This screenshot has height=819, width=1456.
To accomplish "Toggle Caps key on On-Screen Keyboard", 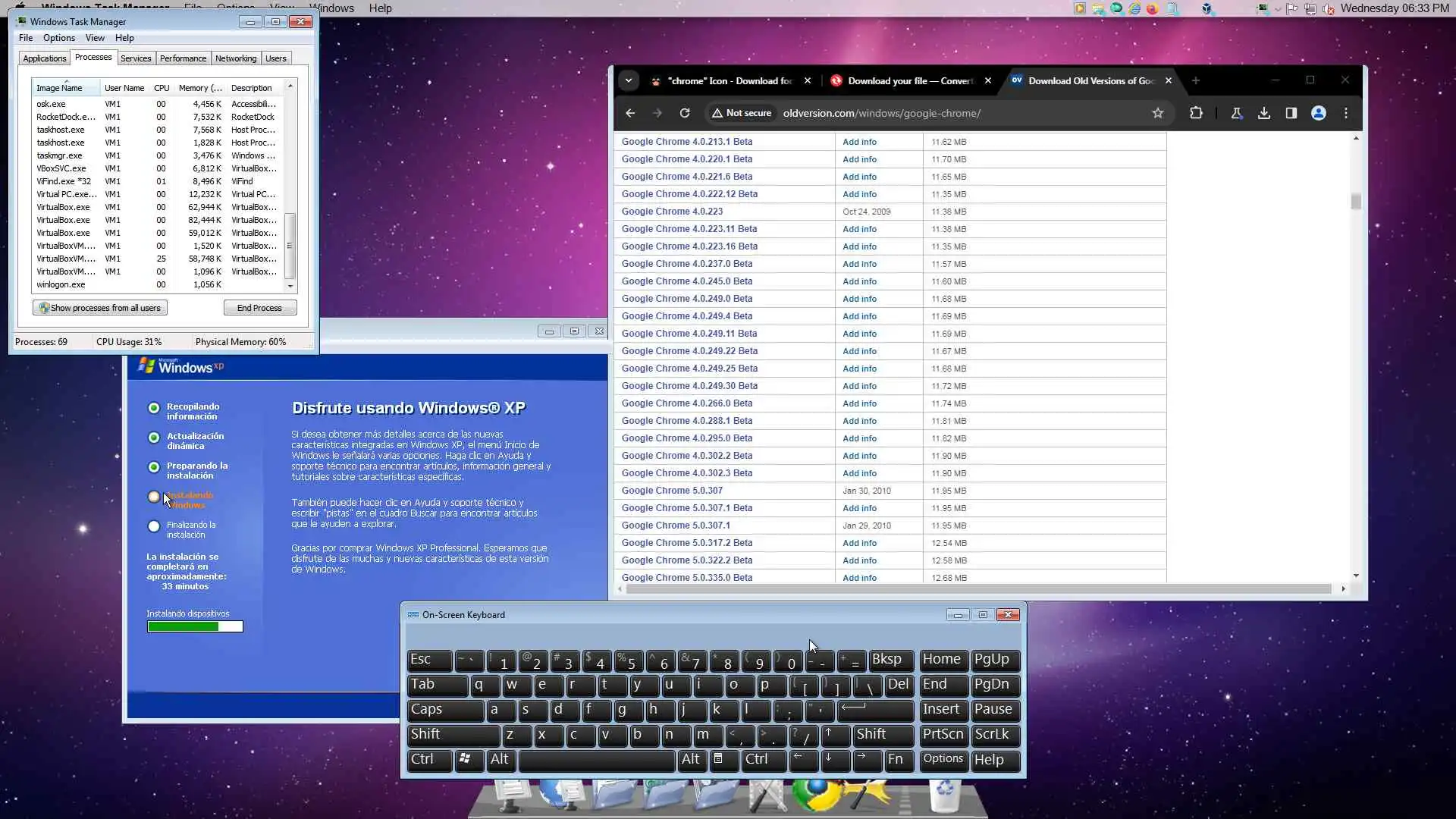I will pyautogui.click(x=444, y=710).
